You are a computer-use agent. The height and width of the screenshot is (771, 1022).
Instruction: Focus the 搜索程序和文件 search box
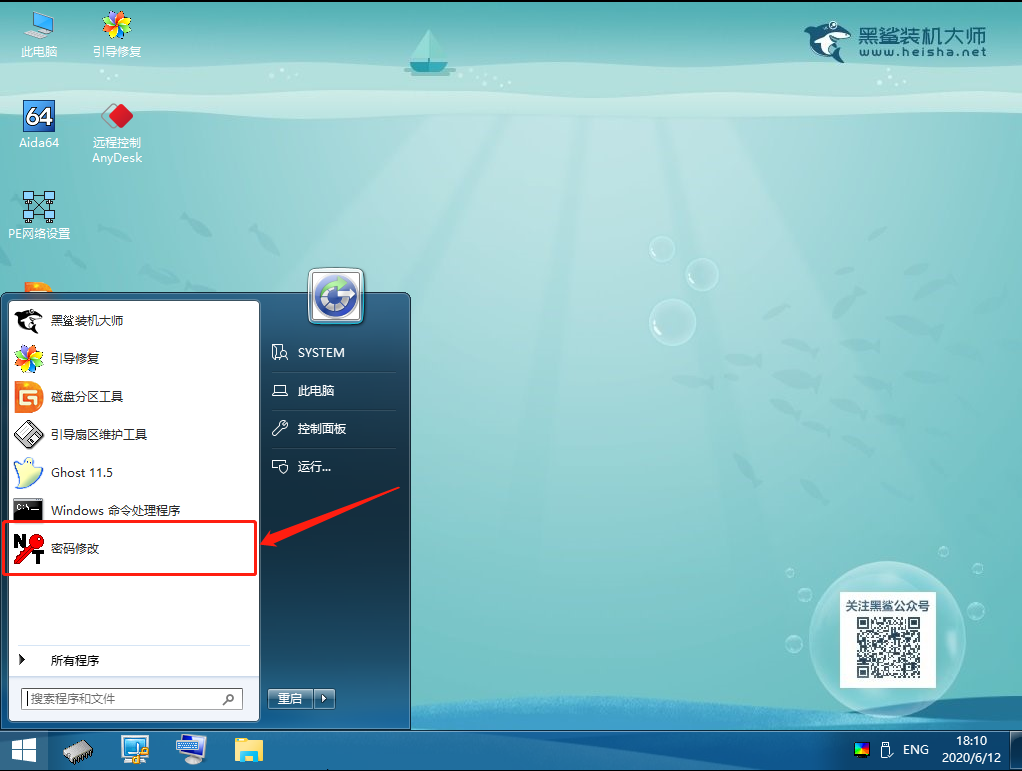124,699
